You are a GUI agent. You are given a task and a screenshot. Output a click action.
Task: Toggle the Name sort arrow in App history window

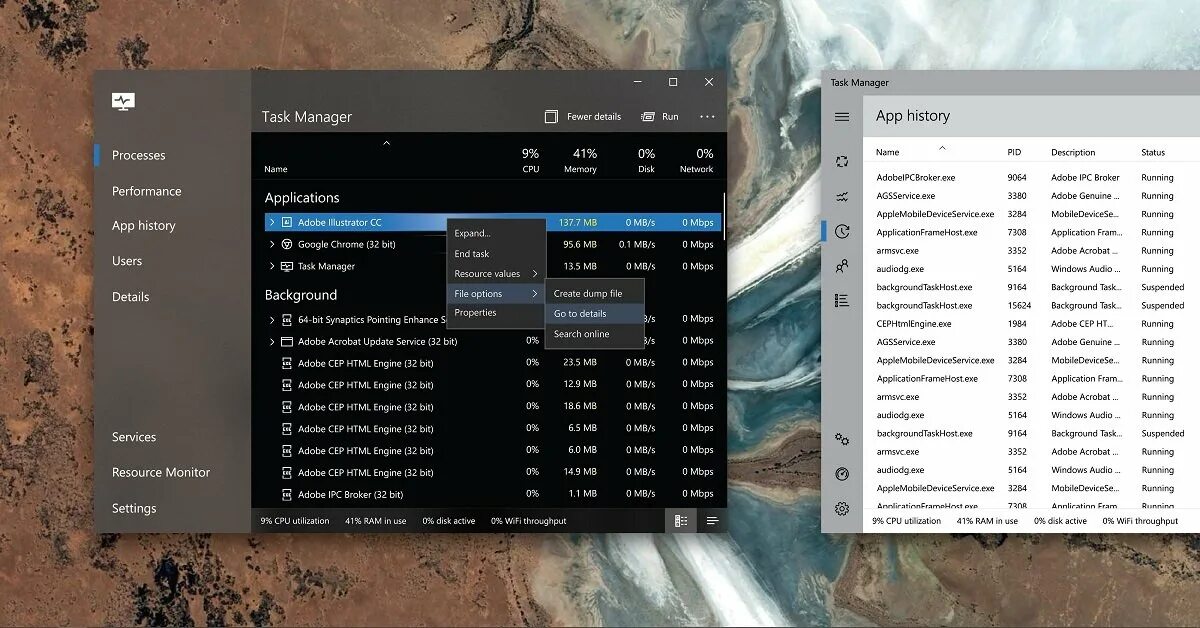click(x=941, y=148)
